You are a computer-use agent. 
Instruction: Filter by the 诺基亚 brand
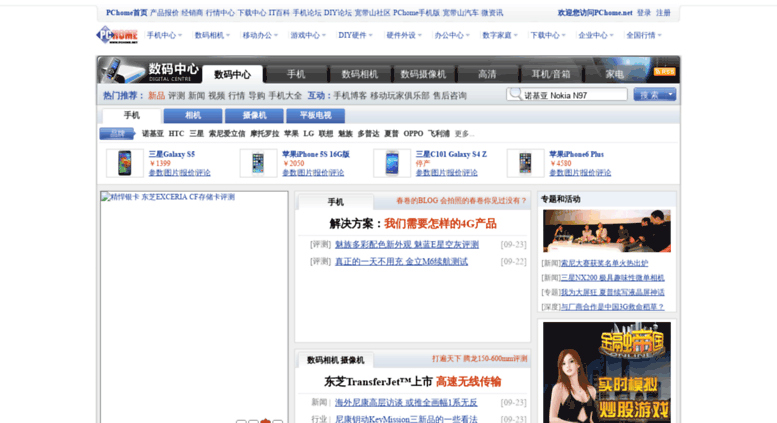pos(153,134)
